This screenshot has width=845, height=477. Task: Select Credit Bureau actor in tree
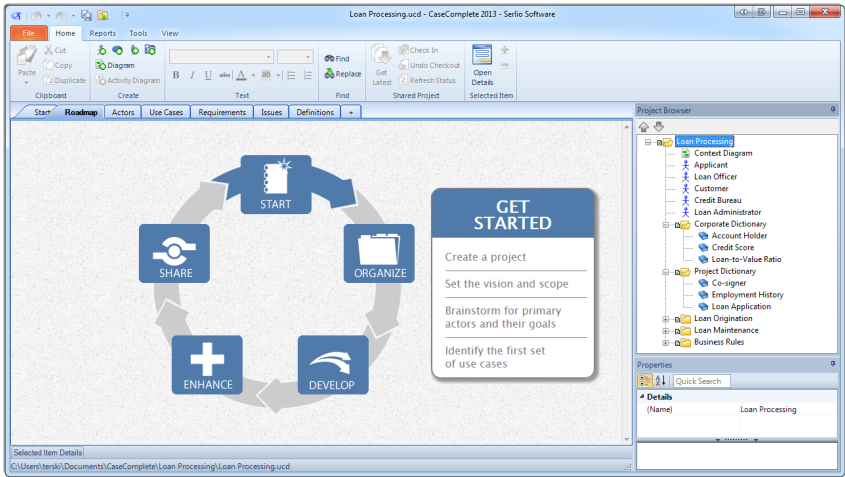point(717,200)
